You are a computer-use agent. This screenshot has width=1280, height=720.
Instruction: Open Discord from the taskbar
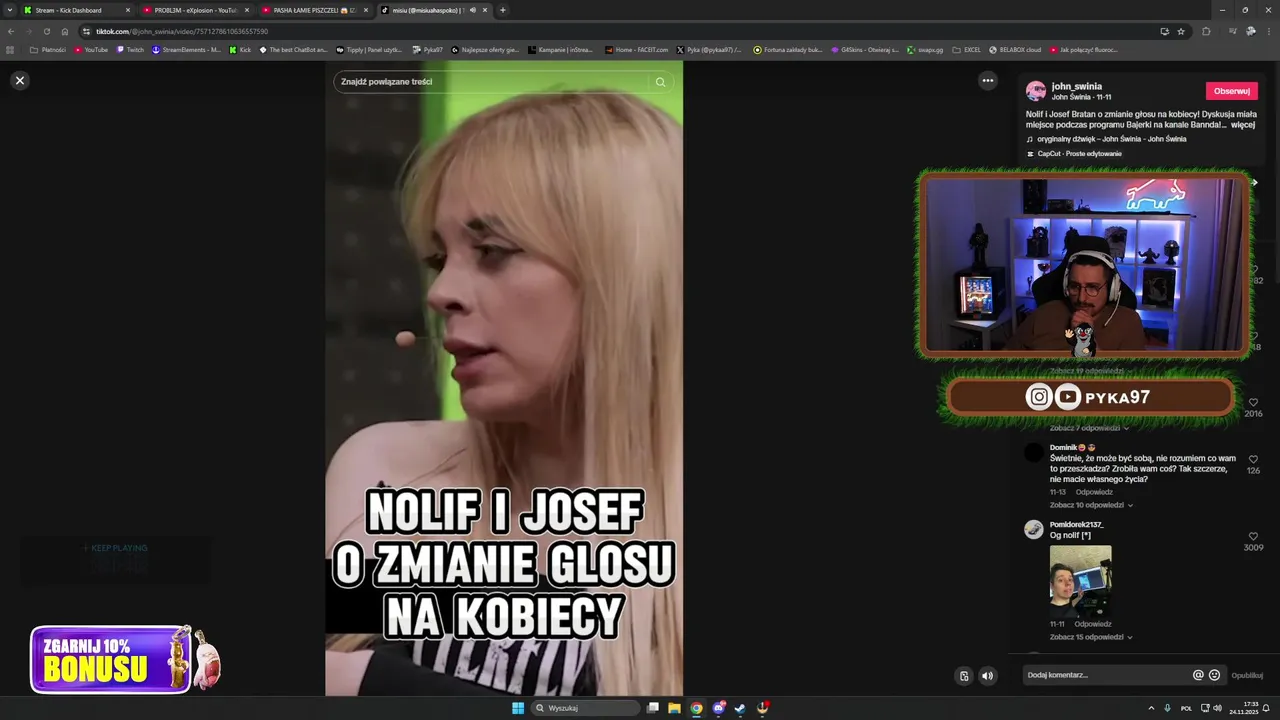point(718,708)
